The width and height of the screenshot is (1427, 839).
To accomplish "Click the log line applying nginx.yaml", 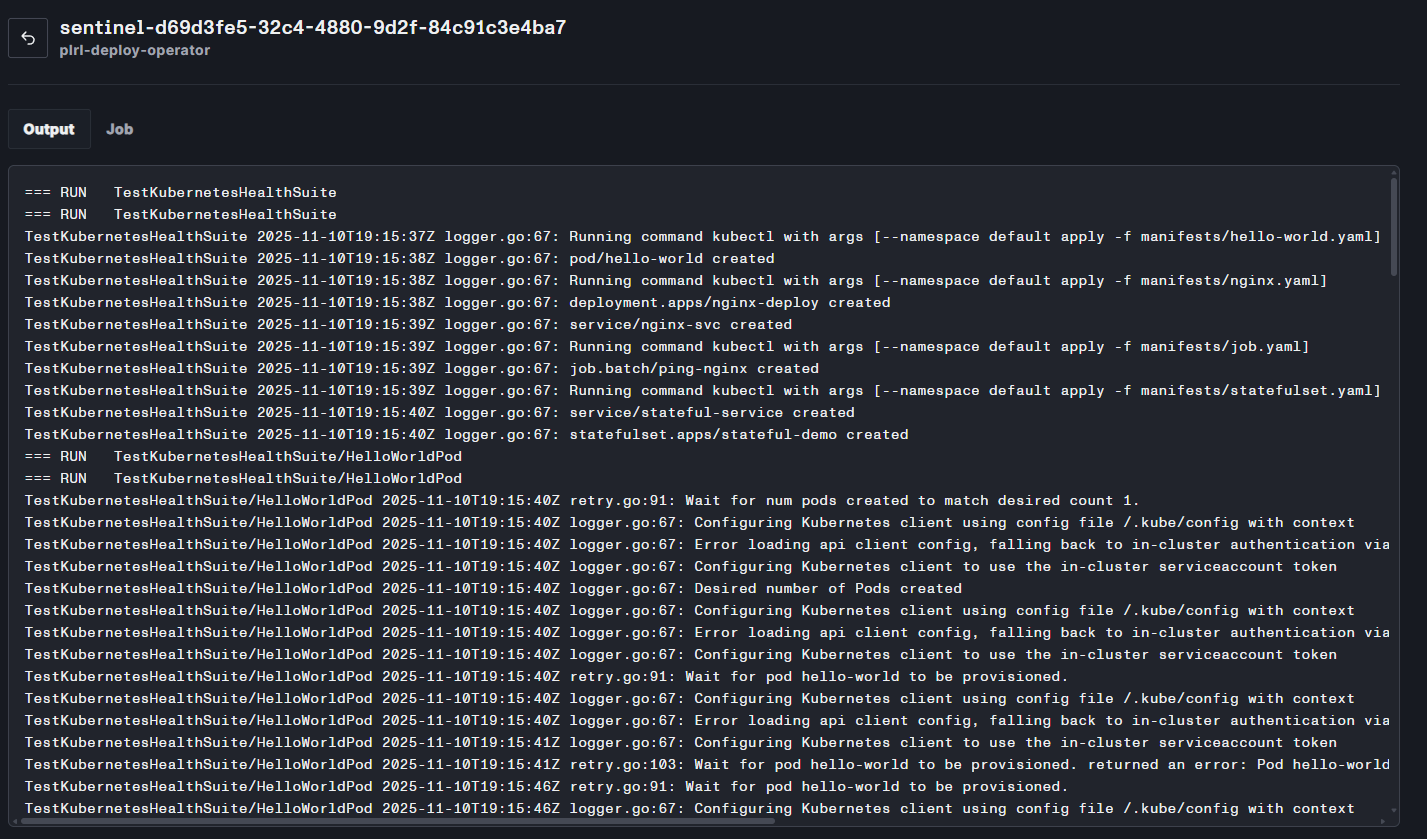I will tap(676, 280).
